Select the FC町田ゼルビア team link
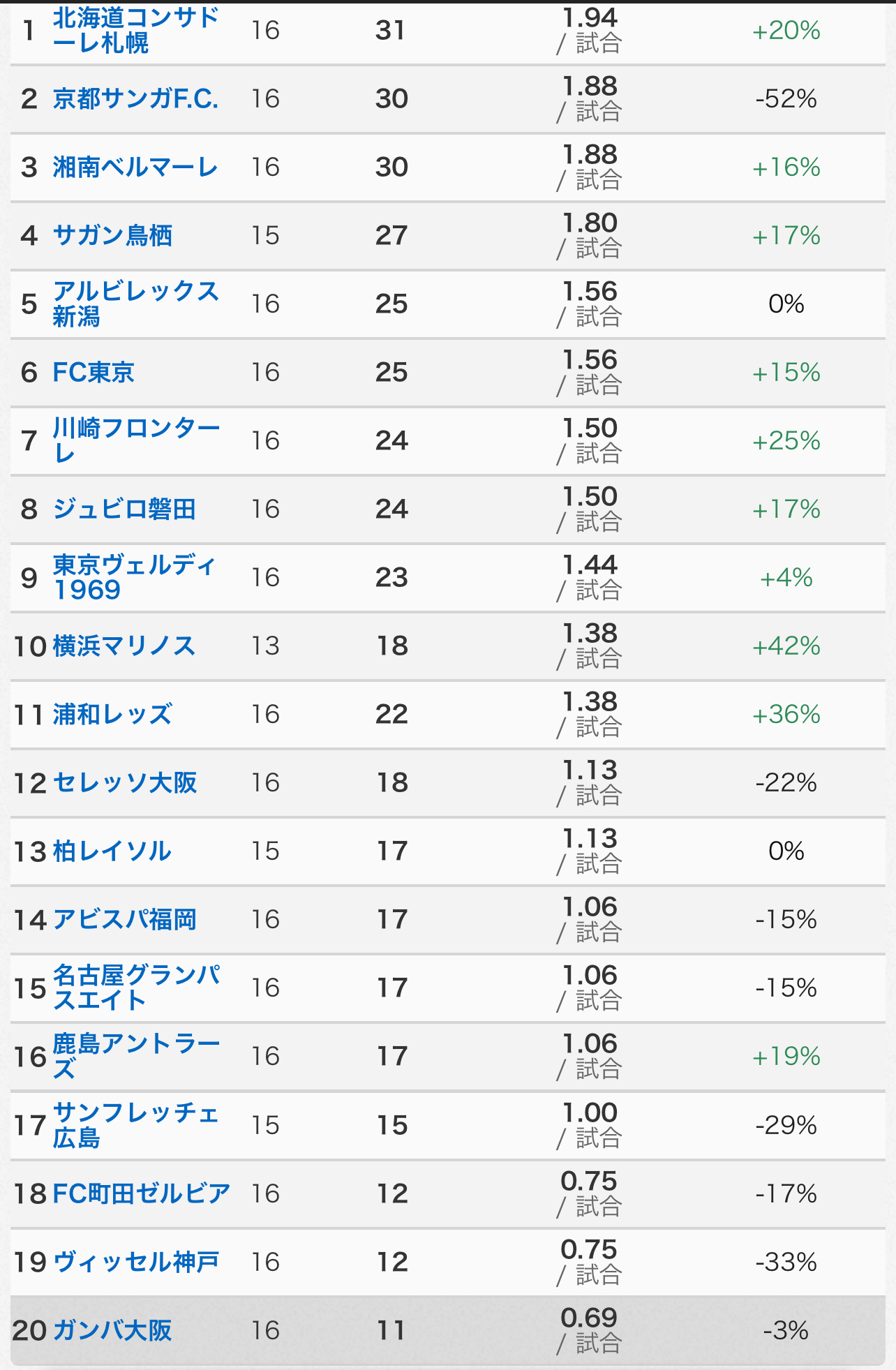The image size is (896, 1370). pos(142,1193)
